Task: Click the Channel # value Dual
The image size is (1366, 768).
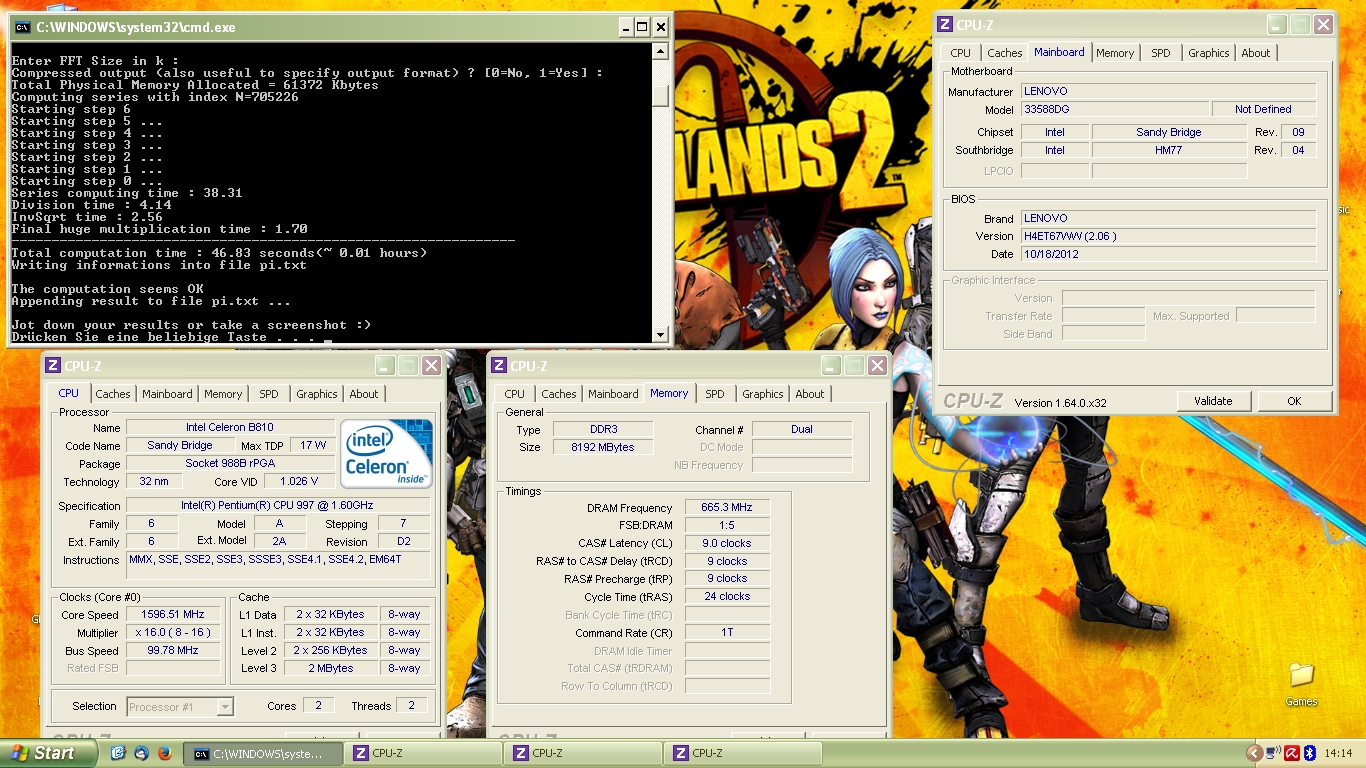Action: (802, 429)
